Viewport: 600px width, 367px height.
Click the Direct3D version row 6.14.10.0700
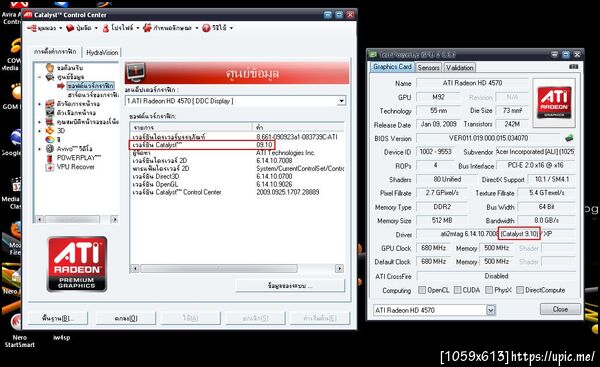click(236, 176)
